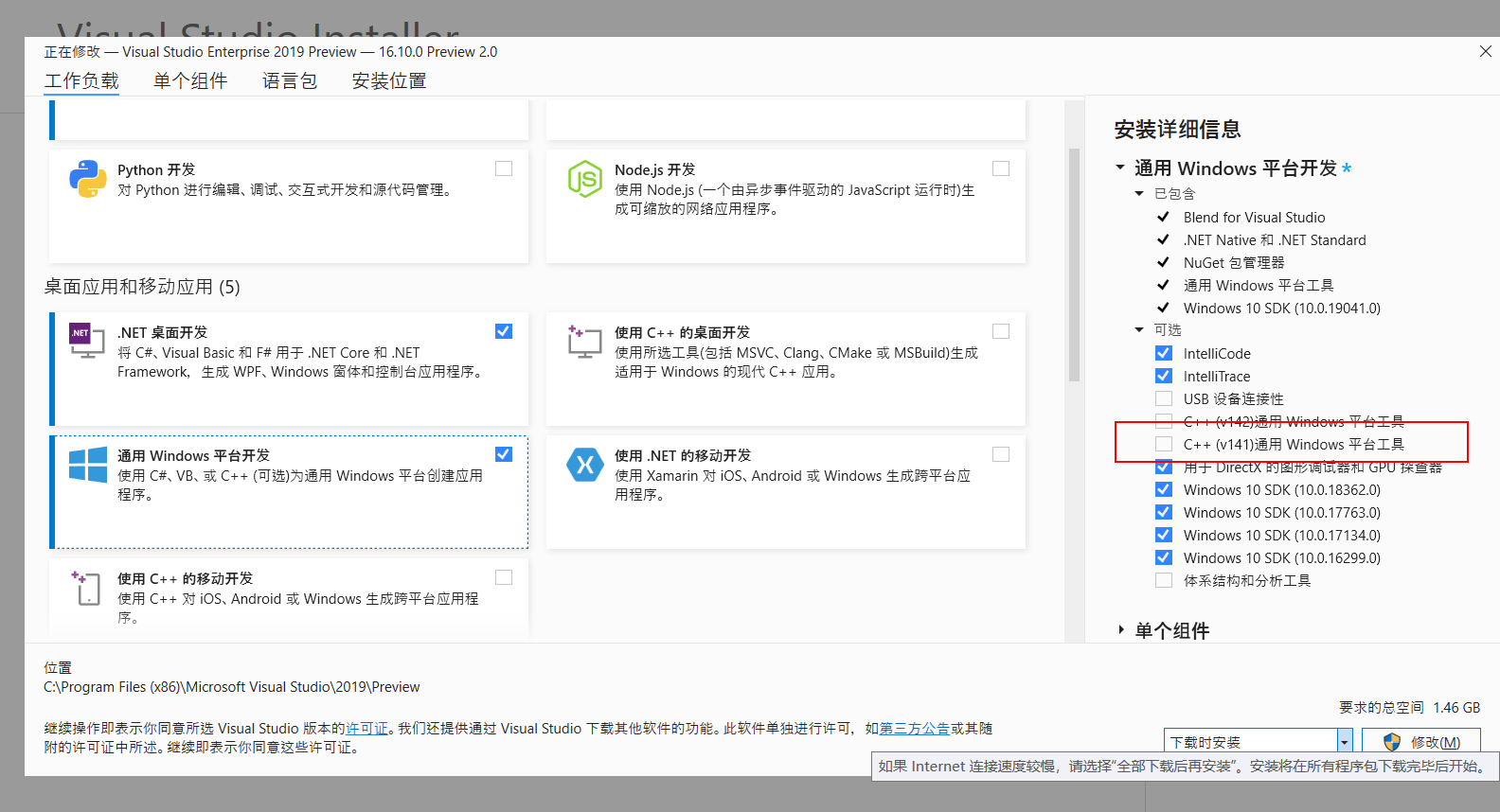This screenshot has height=812, width=1500.
Task: Click the install path C:\Program Files (x86) text
Action: pos(231,687)
